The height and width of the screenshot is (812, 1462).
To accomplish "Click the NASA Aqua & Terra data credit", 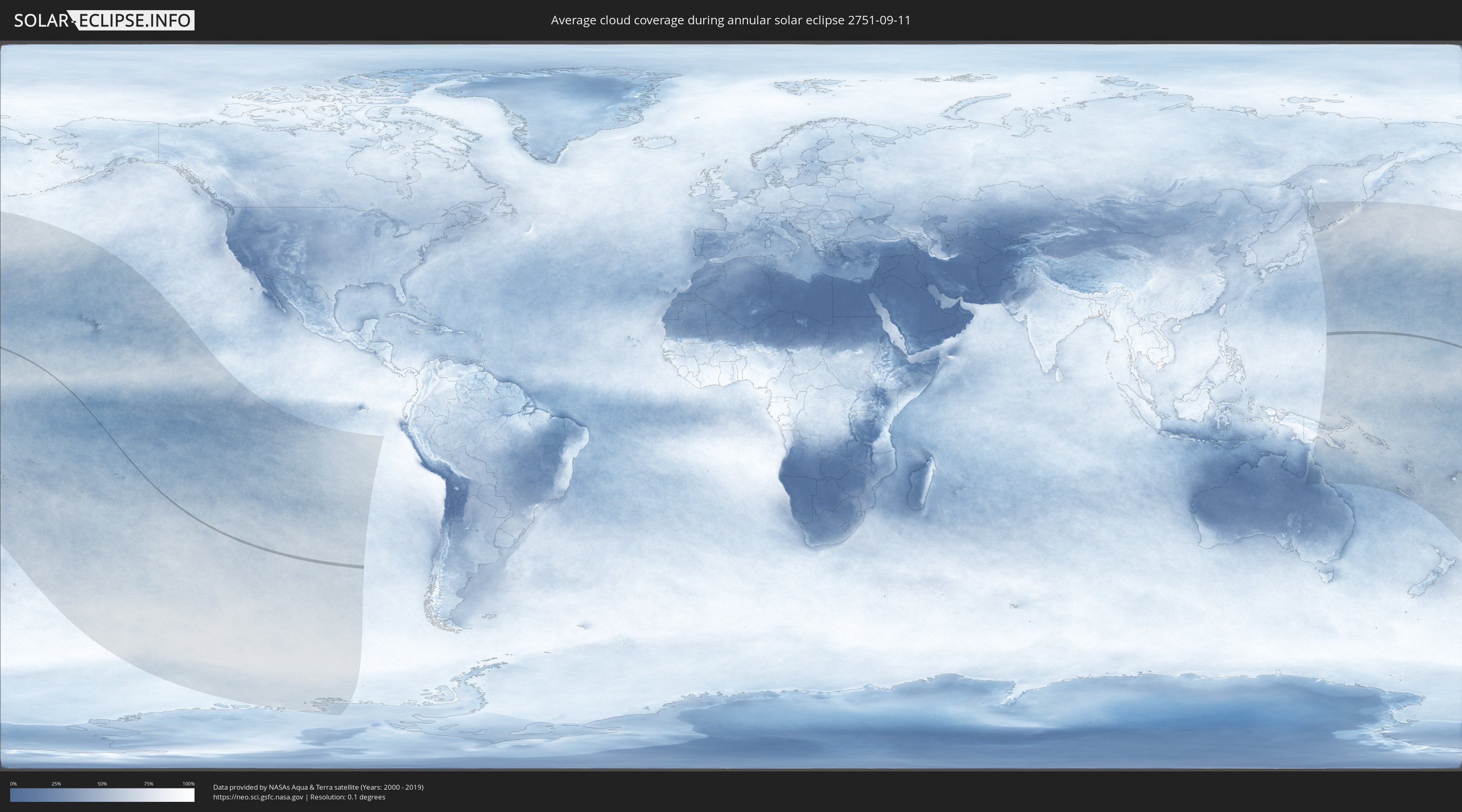I will 318,787.
